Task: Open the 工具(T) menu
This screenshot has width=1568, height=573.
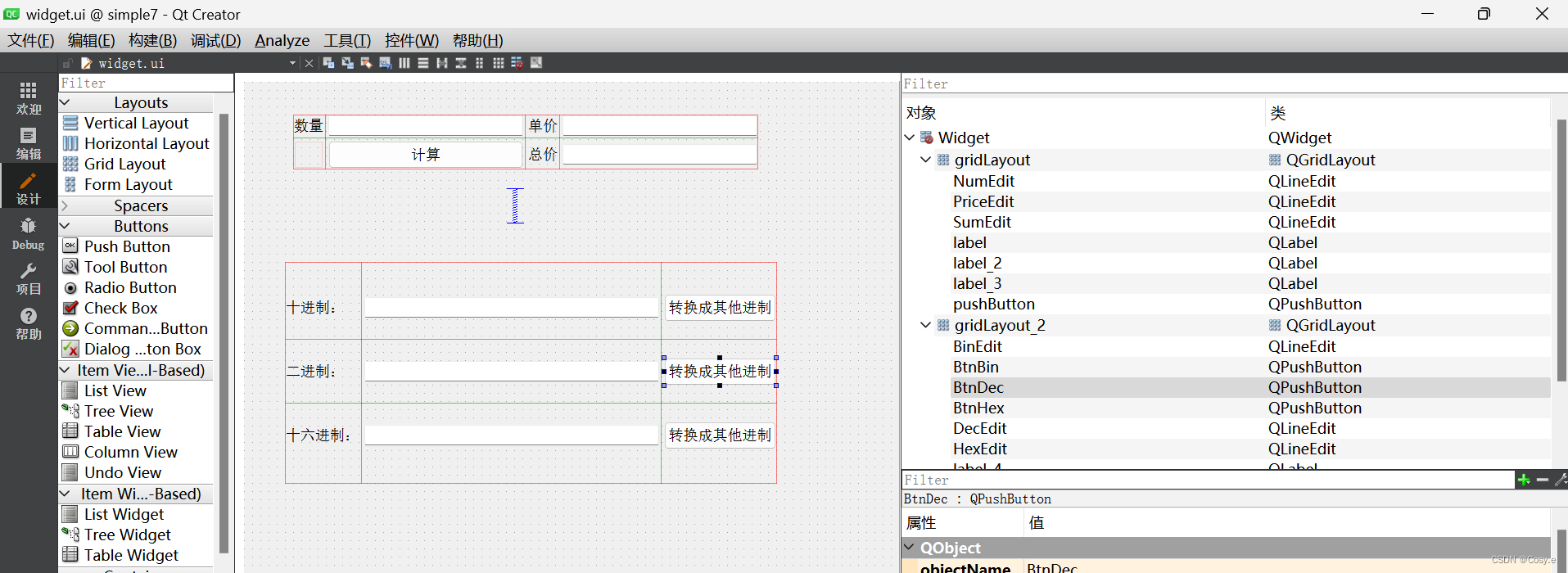Action: [x=347, y=40]
